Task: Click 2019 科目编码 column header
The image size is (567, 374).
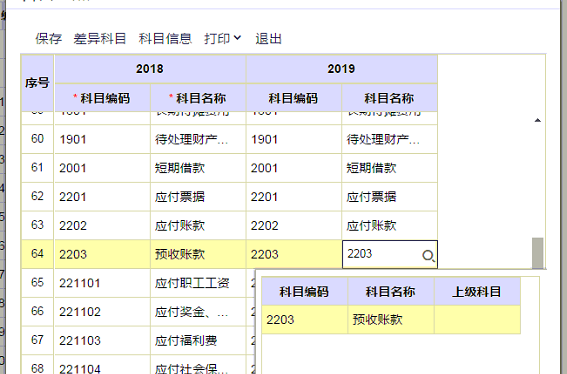Action: [294, 98]
